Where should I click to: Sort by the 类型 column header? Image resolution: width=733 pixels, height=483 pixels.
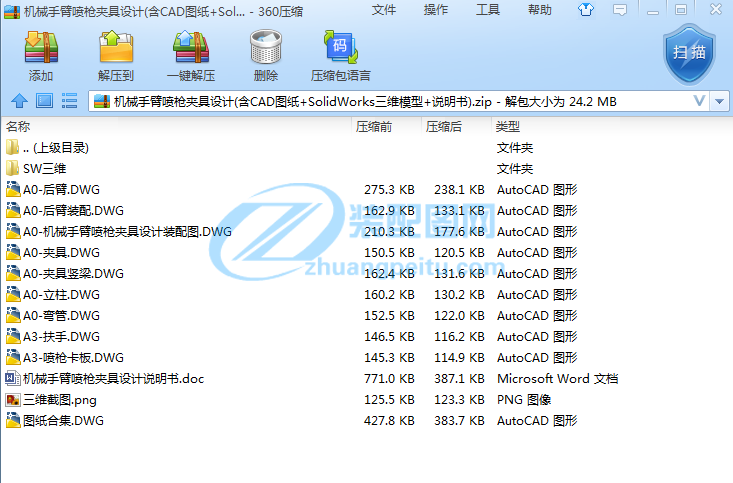[x=508, y=126]
